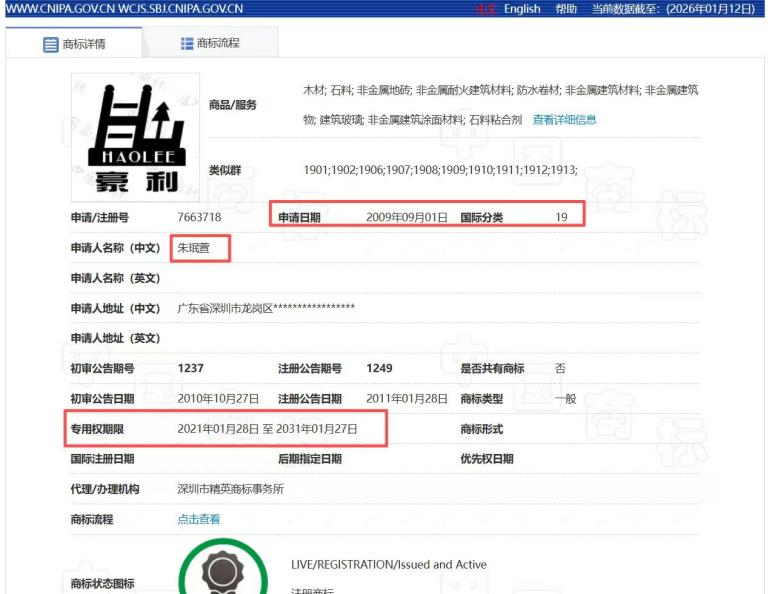Click the 商标详情 tab document icon

tap(51, 44)
